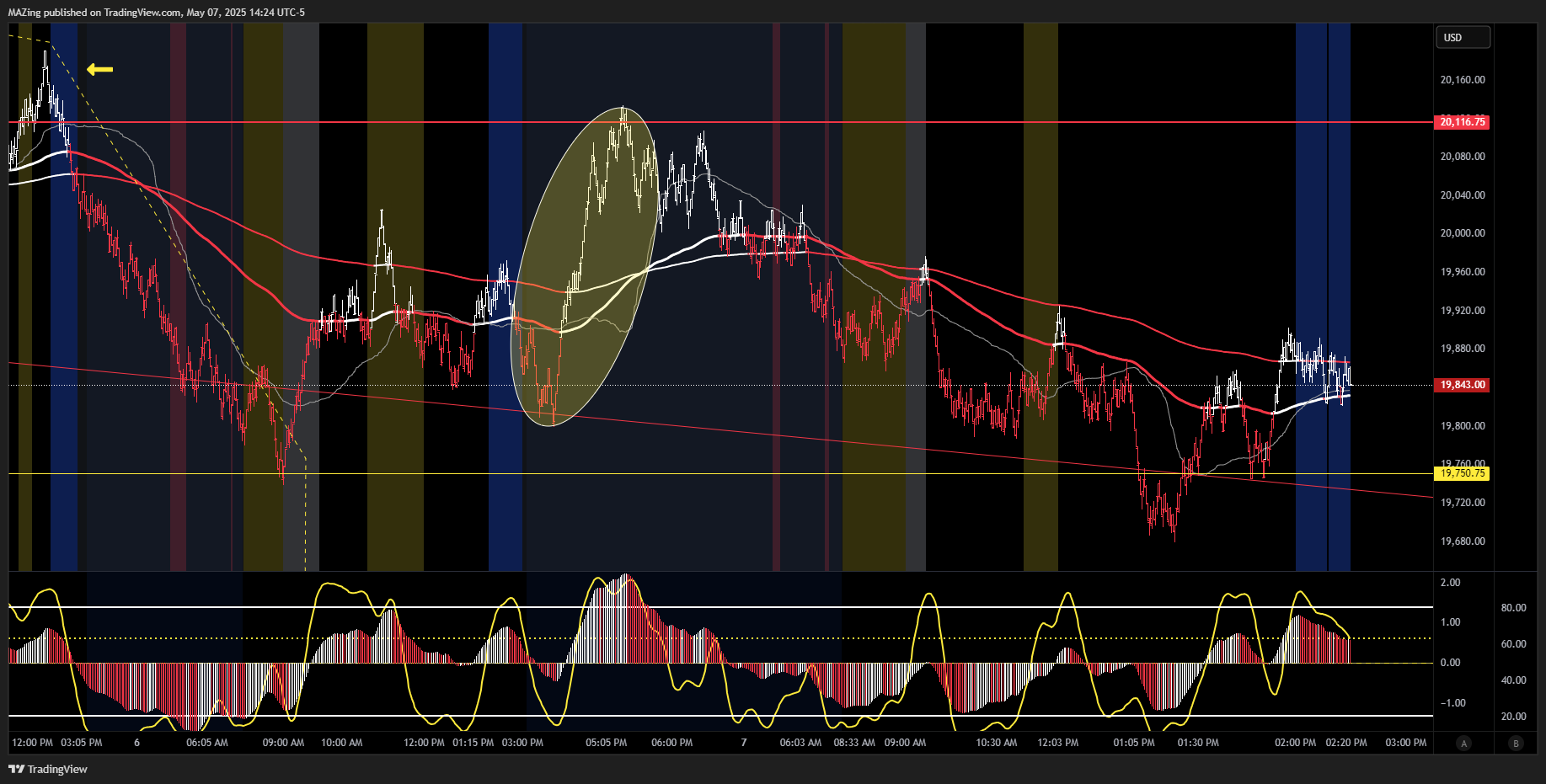Click the 01:15 PM time label
This screenshot has width=1546, height=784.
coord(473,743)
